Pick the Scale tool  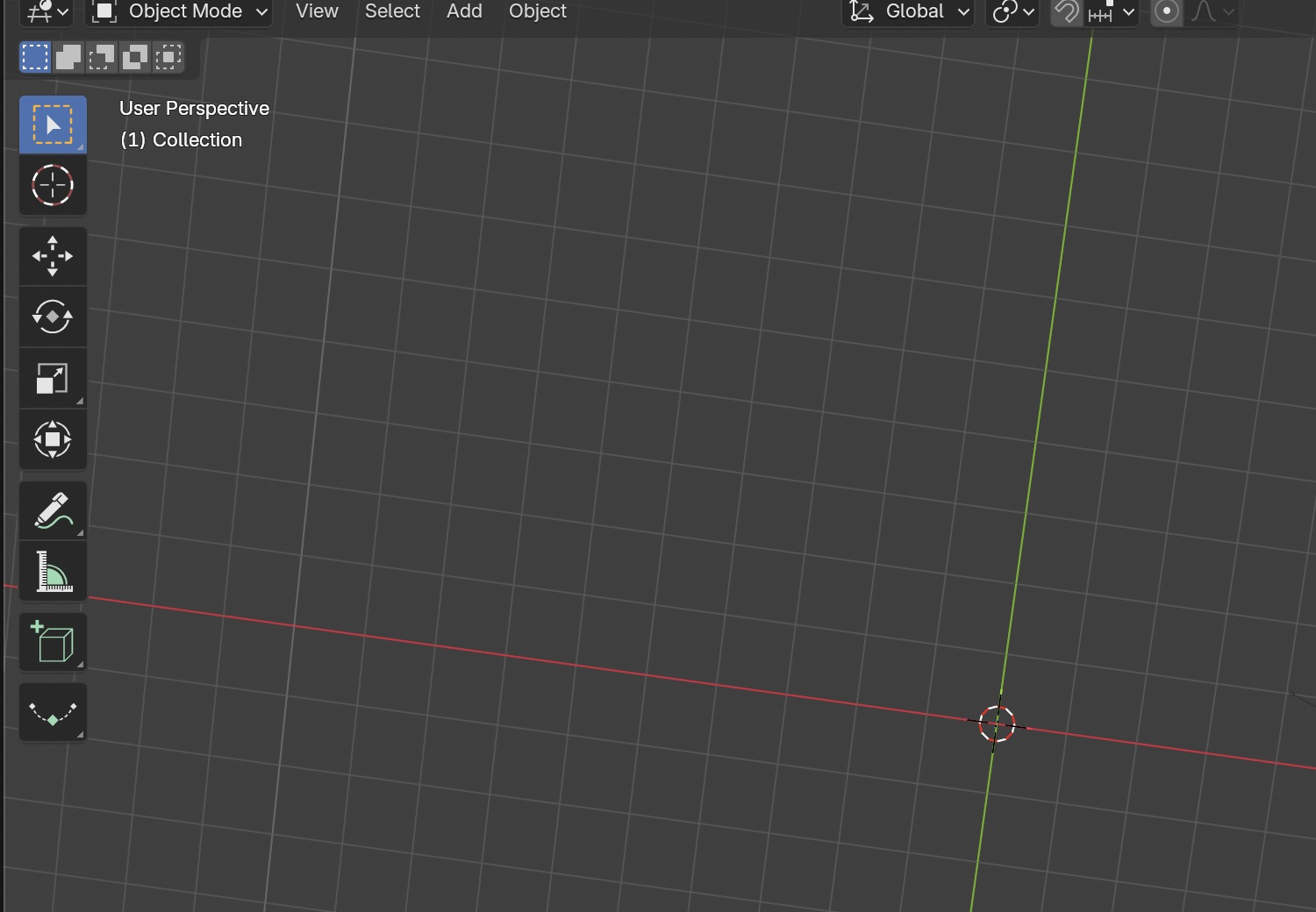pos(53,378)
